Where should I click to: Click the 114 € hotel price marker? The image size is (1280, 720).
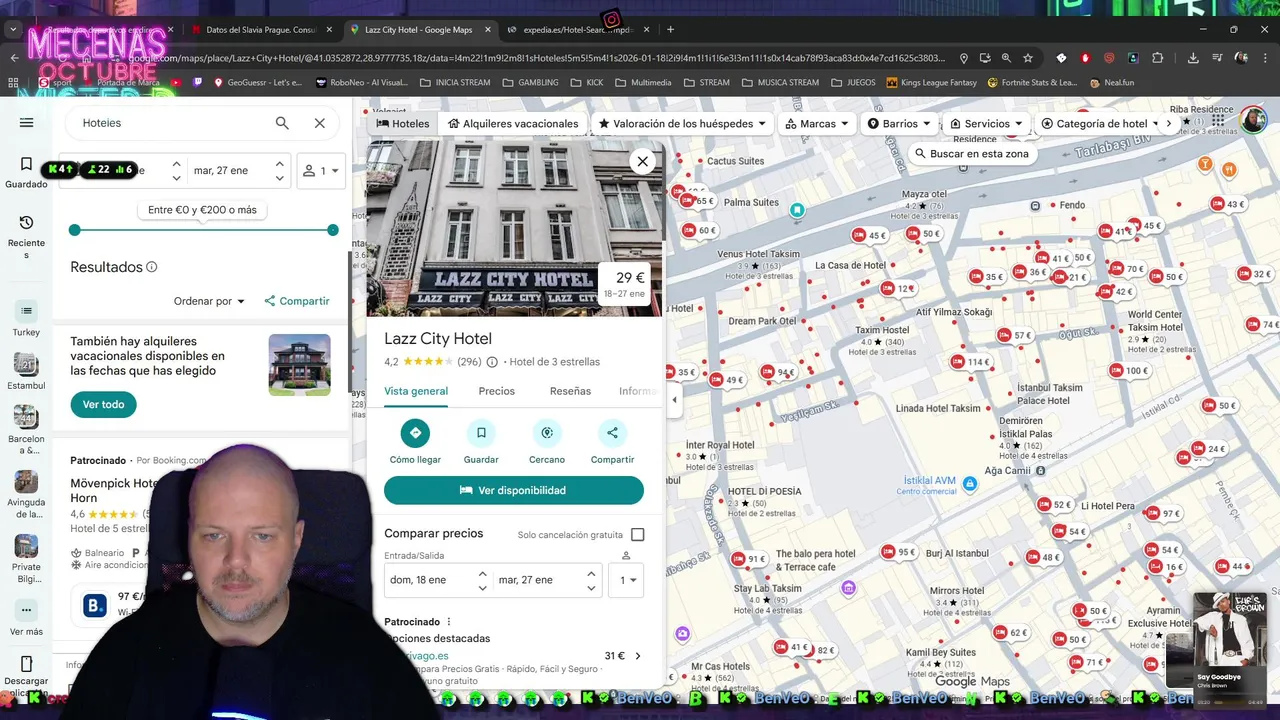tap(968, 362)
